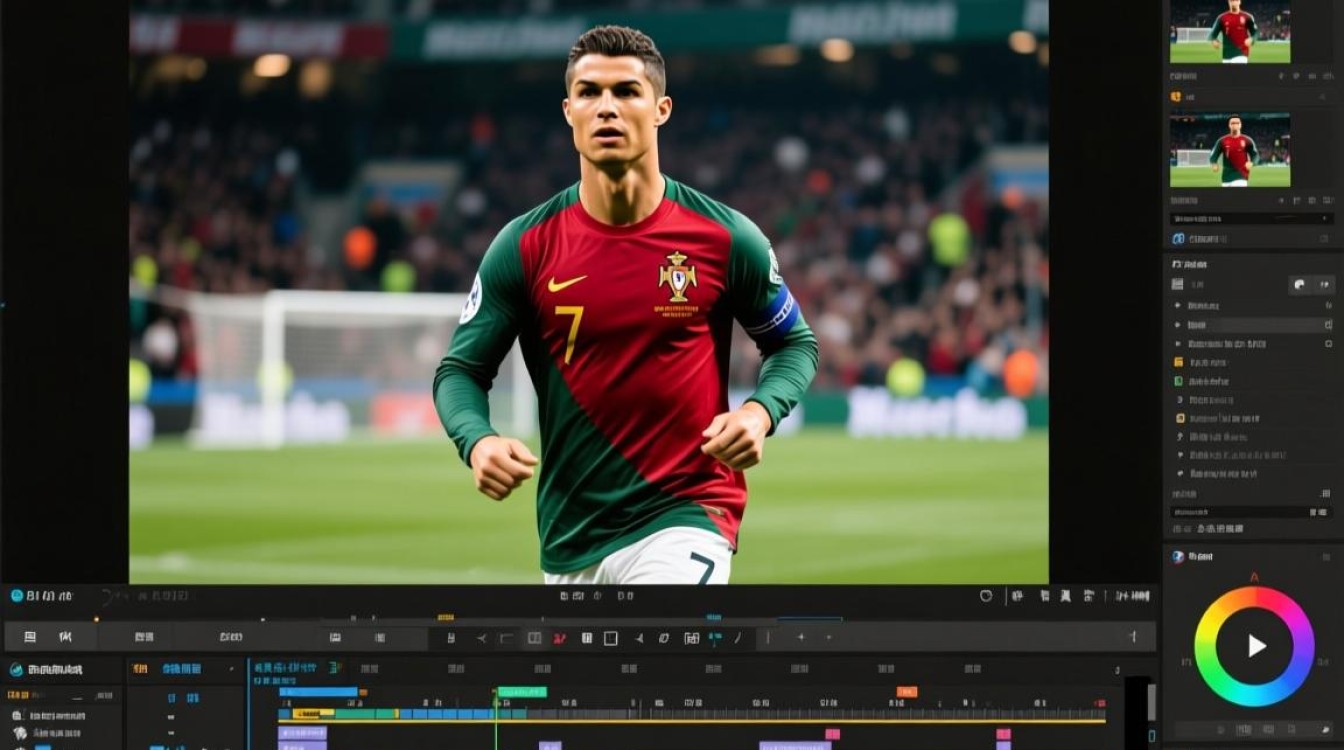Click the green icon in the right panel list
The height and width of the screenshot is (750, 1344).
click(1179, 381)
